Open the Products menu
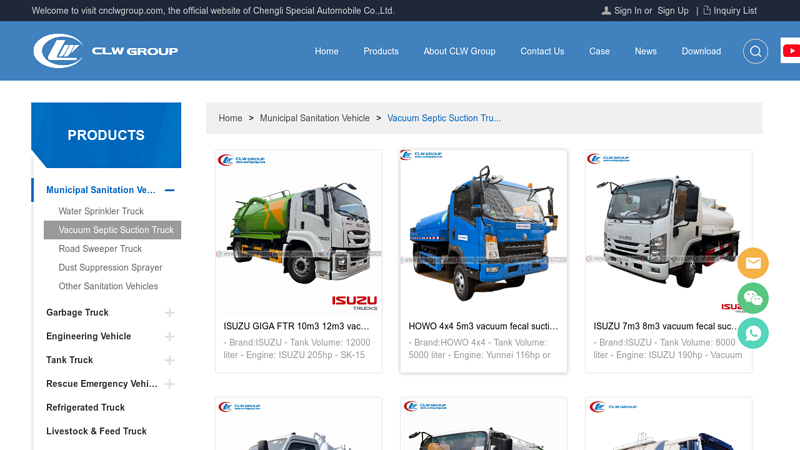Screen dimensions: 800x450 (x=381, y=51)
